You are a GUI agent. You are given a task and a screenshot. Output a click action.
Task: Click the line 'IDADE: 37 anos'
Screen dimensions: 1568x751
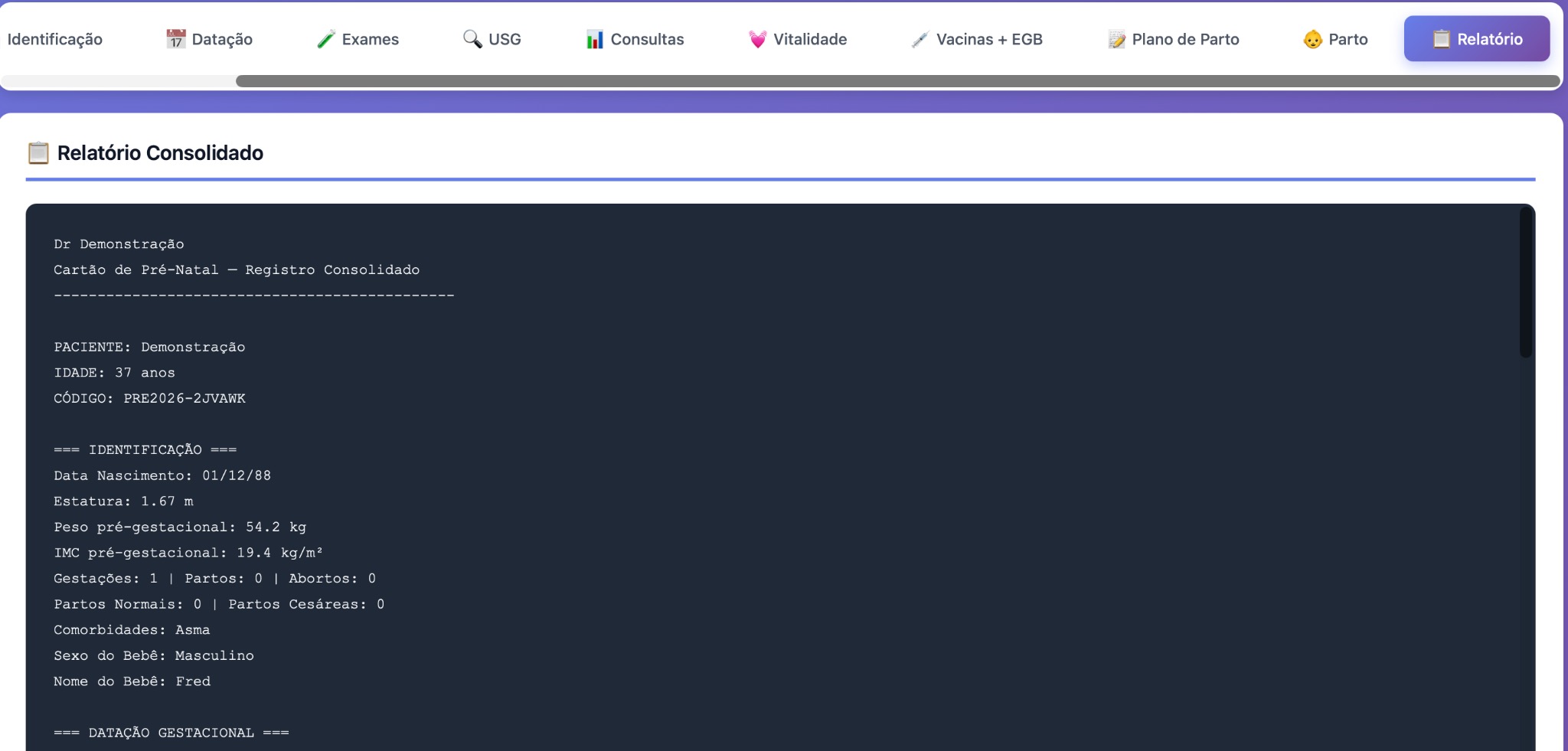point(114,373)
